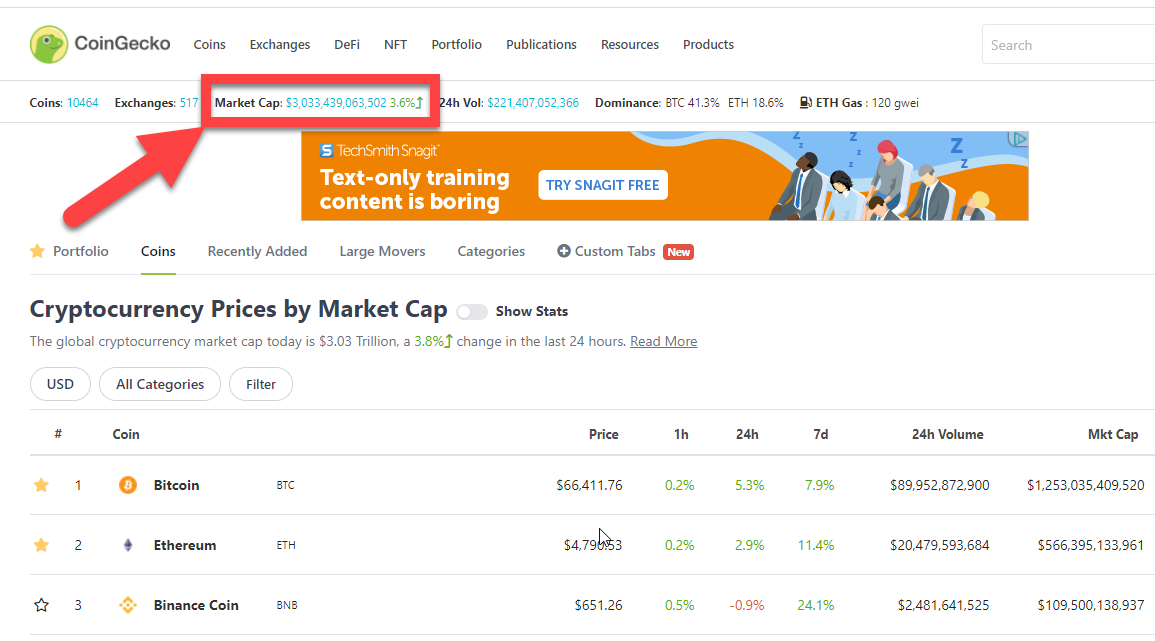Image resolution: width=1155 pixels, height=641 pixels.
Task: Click the Binance Coin icon
Action: [127, 605]
